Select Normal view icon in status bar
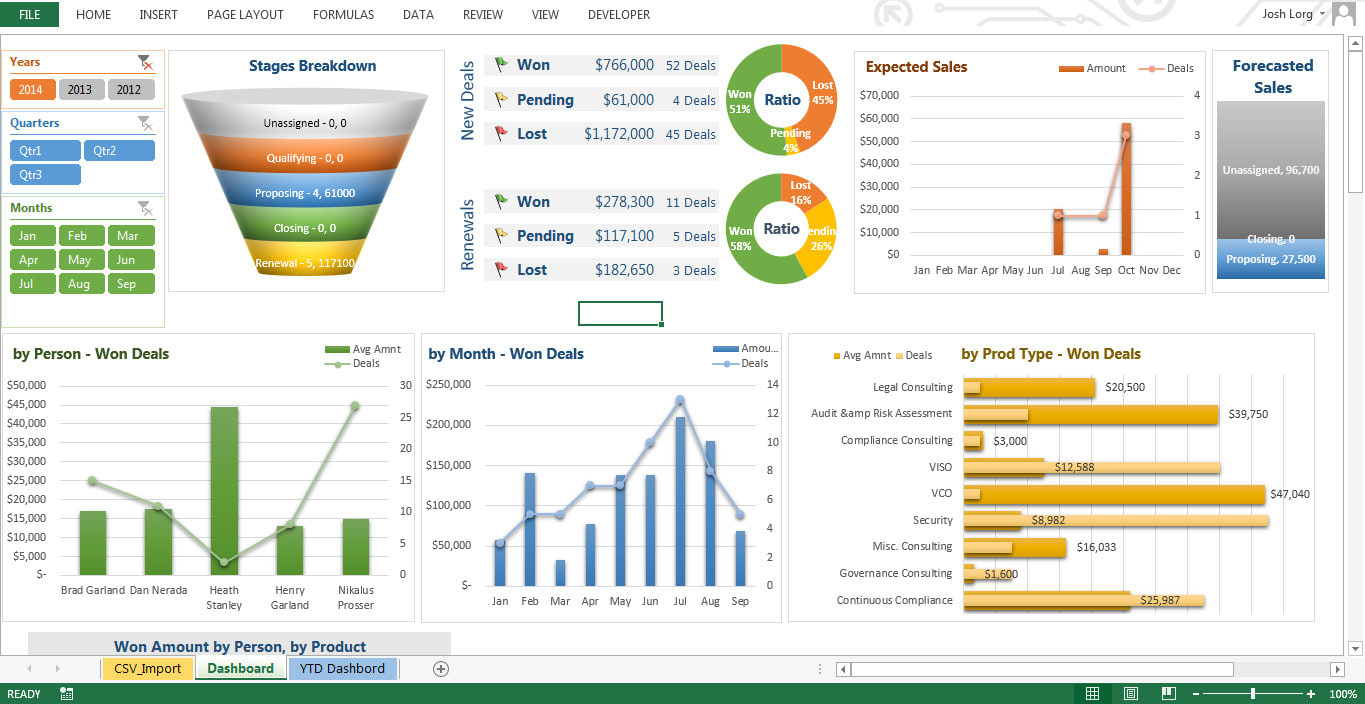 click(1093, 694)
